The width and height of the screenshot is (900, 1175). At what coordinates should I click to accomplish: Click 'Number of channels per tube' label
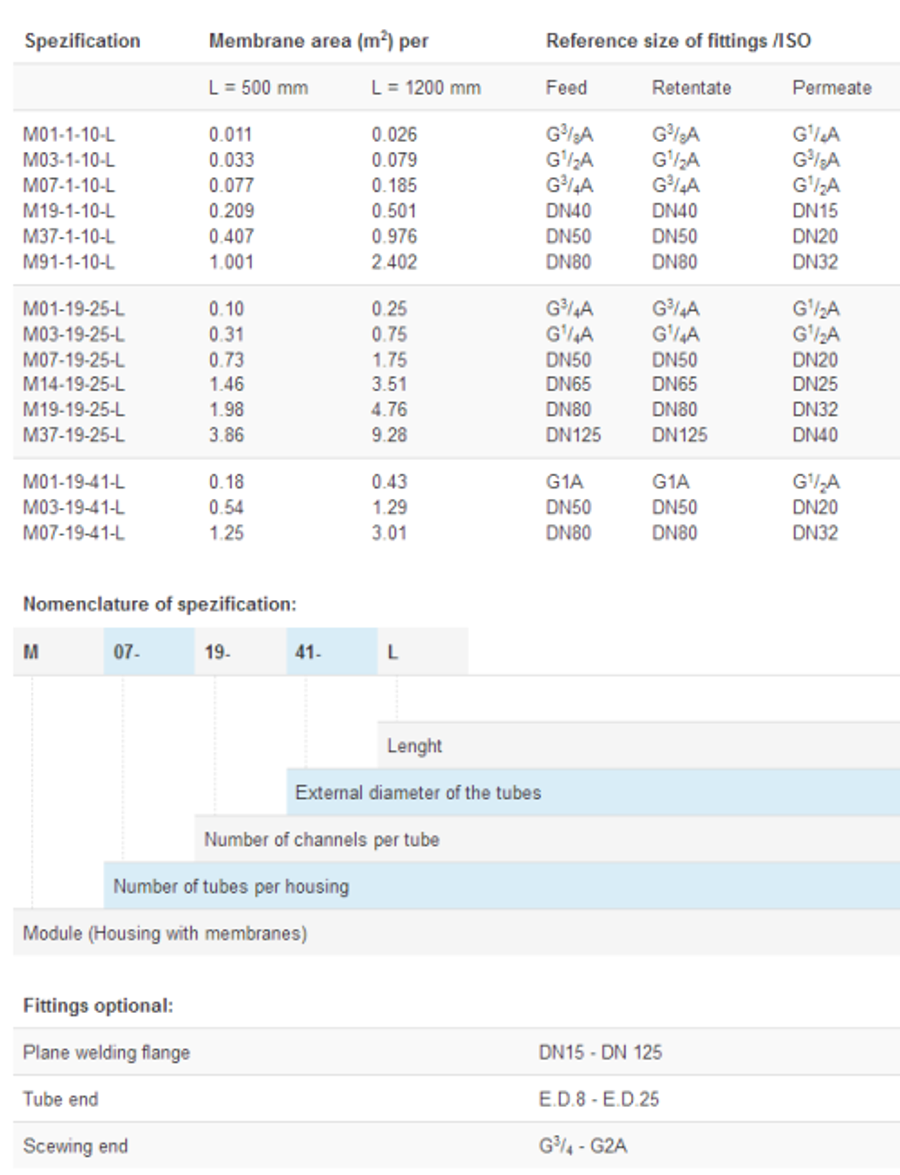coord(321,840)
